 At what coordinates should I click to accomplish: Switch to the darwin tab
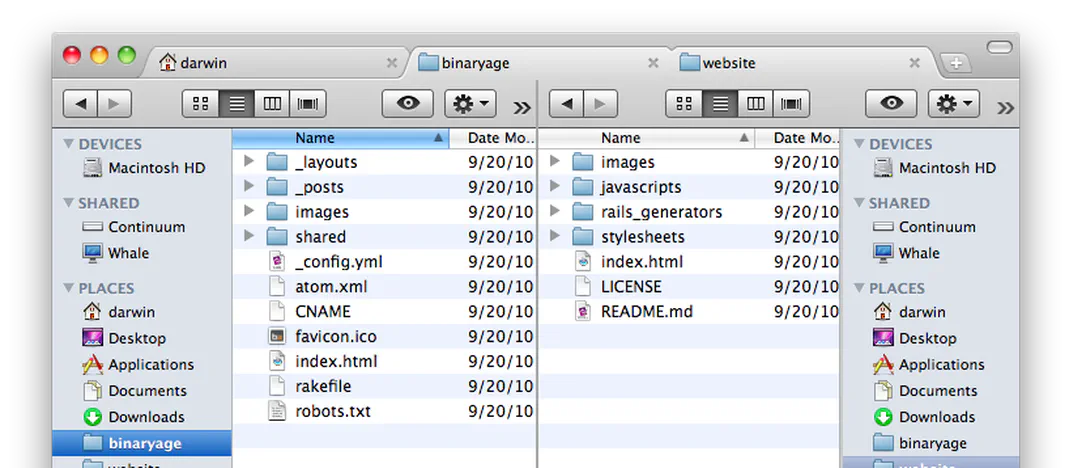(273, 63)
